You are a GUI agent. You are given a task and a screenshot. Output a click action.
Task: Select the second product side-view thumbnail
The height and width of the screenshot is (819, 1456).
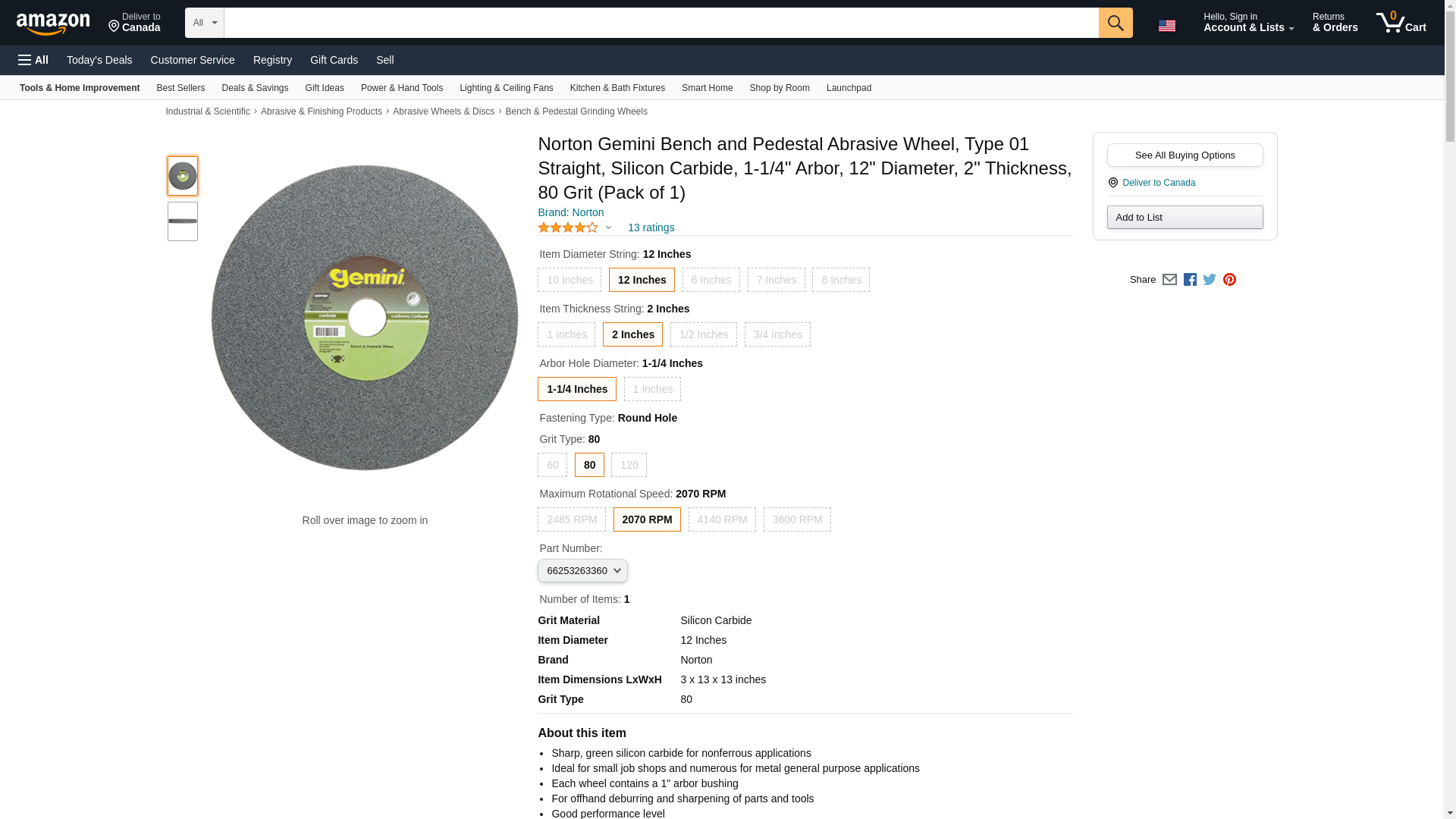[x=183, y=221]
